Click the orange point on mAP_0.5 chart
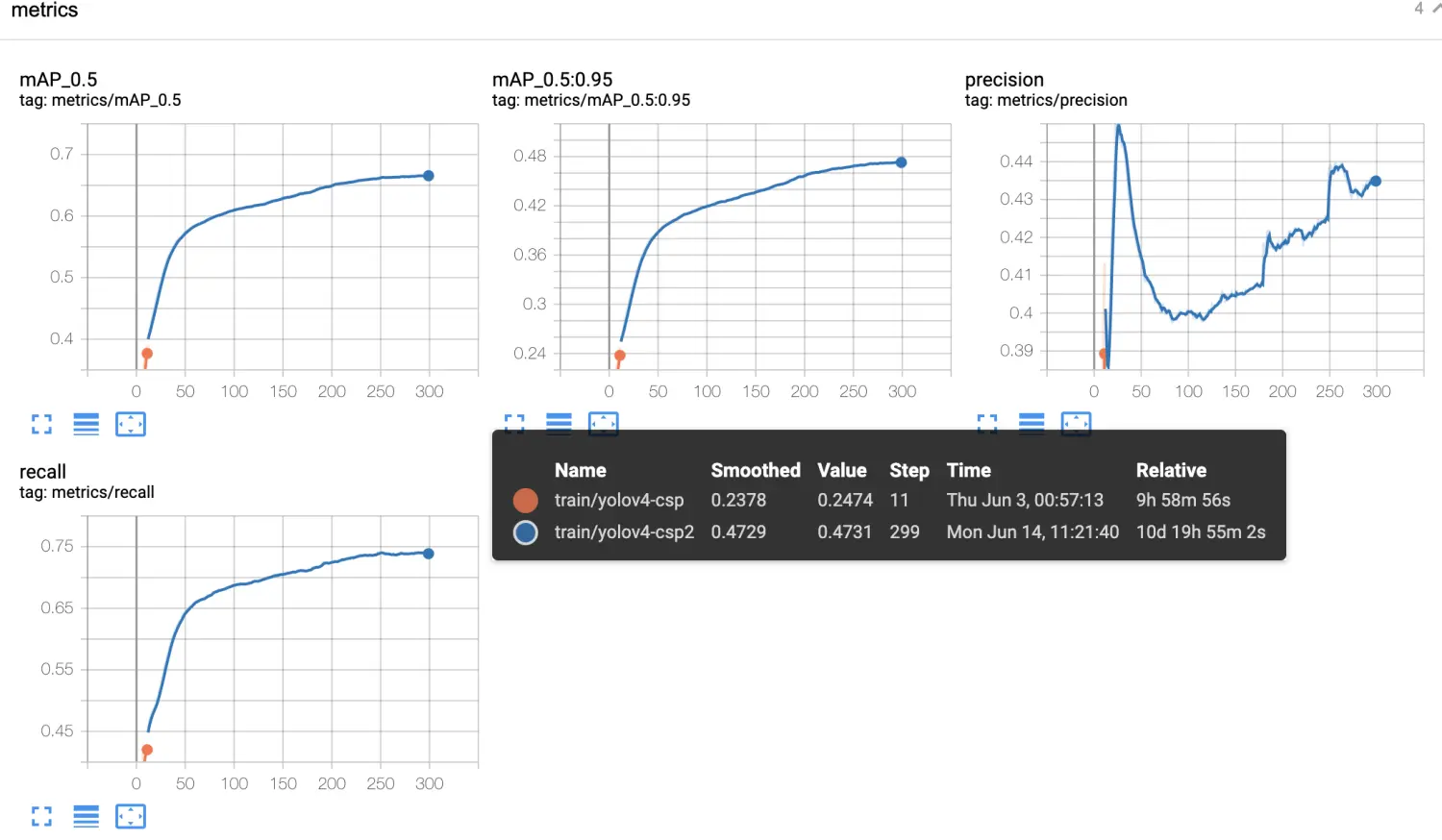 (147, 355)
